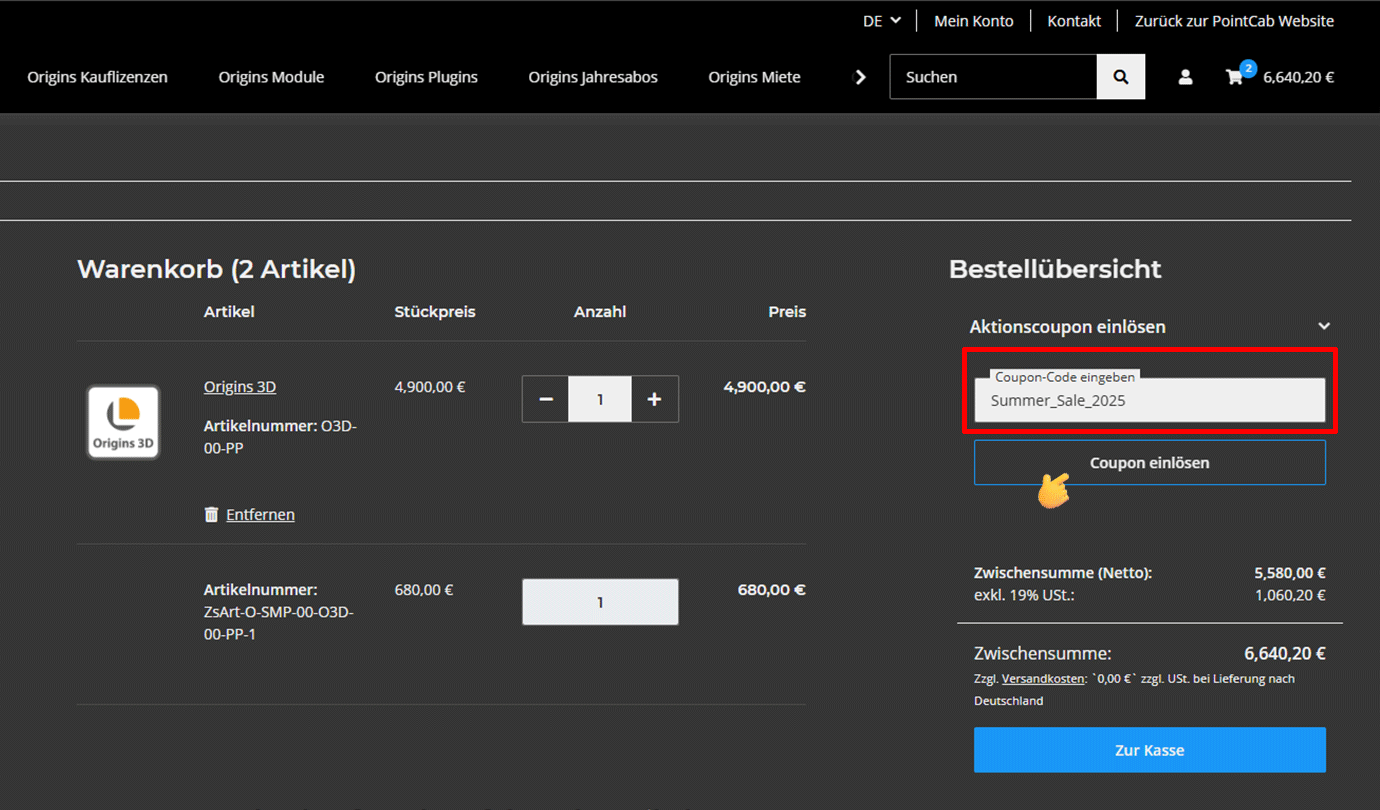The height and width of the screenshot is (810, 1380).
Task: Click the Zwischensumme (Netto) value 5,580,00 €
Action: pyautogui.click(x=1290, y=574)
